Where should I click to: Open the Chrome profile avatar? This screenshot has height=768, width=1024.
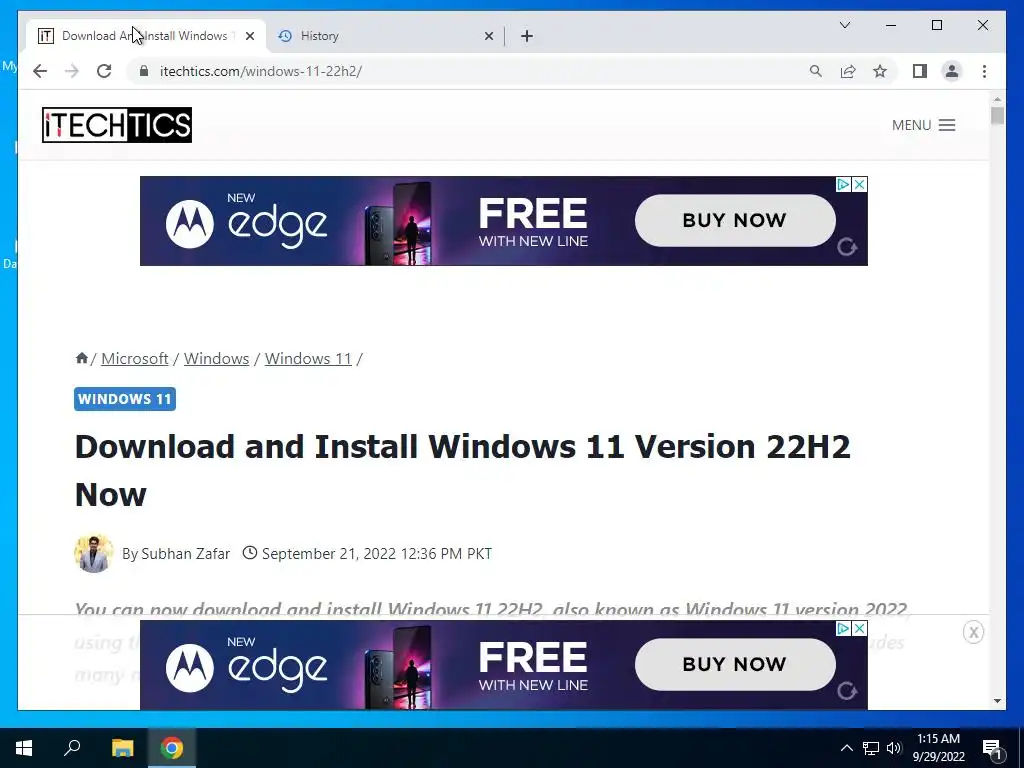click(952, 71)
